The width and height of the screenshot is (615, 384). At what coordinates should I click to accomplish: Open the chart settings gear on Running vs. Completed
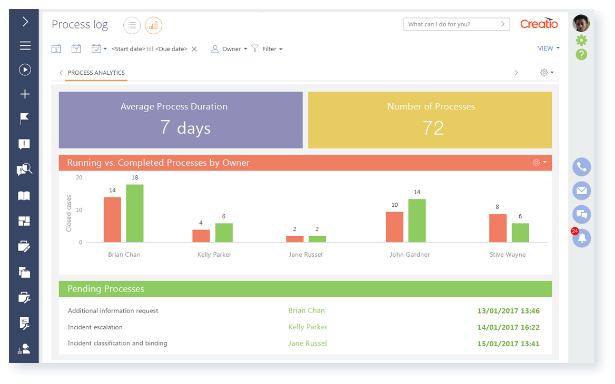point(539,162)
